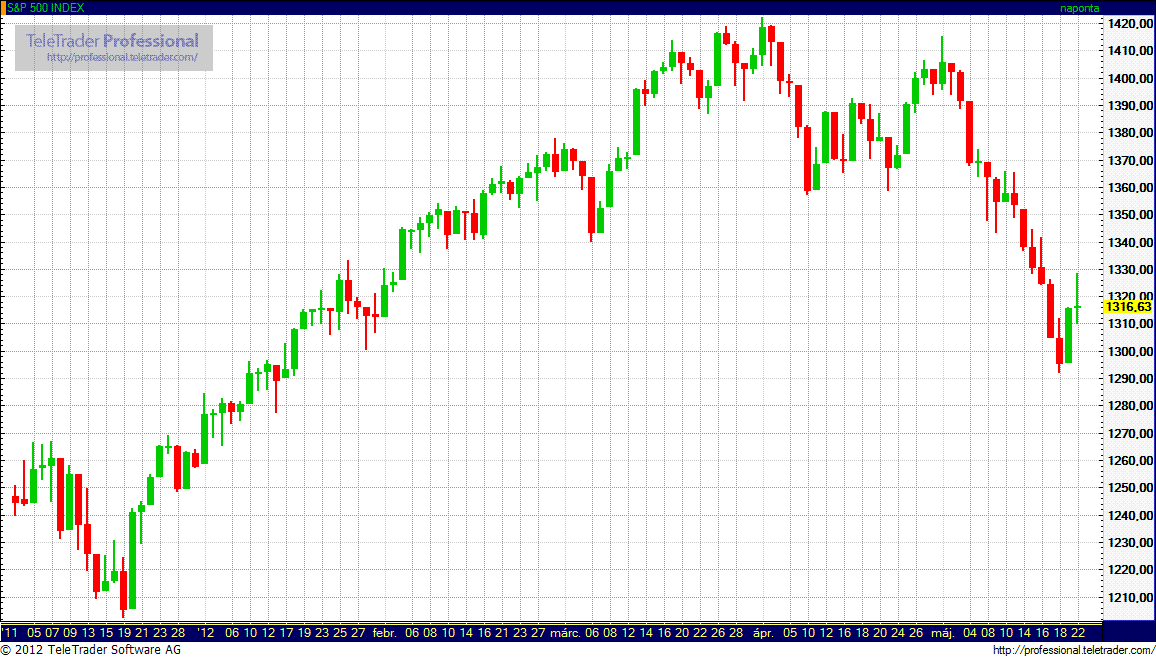This screenshot has width=1156, height=659.
Task: Click the 1290,00 price axis label
Action: coord(1130,378)
